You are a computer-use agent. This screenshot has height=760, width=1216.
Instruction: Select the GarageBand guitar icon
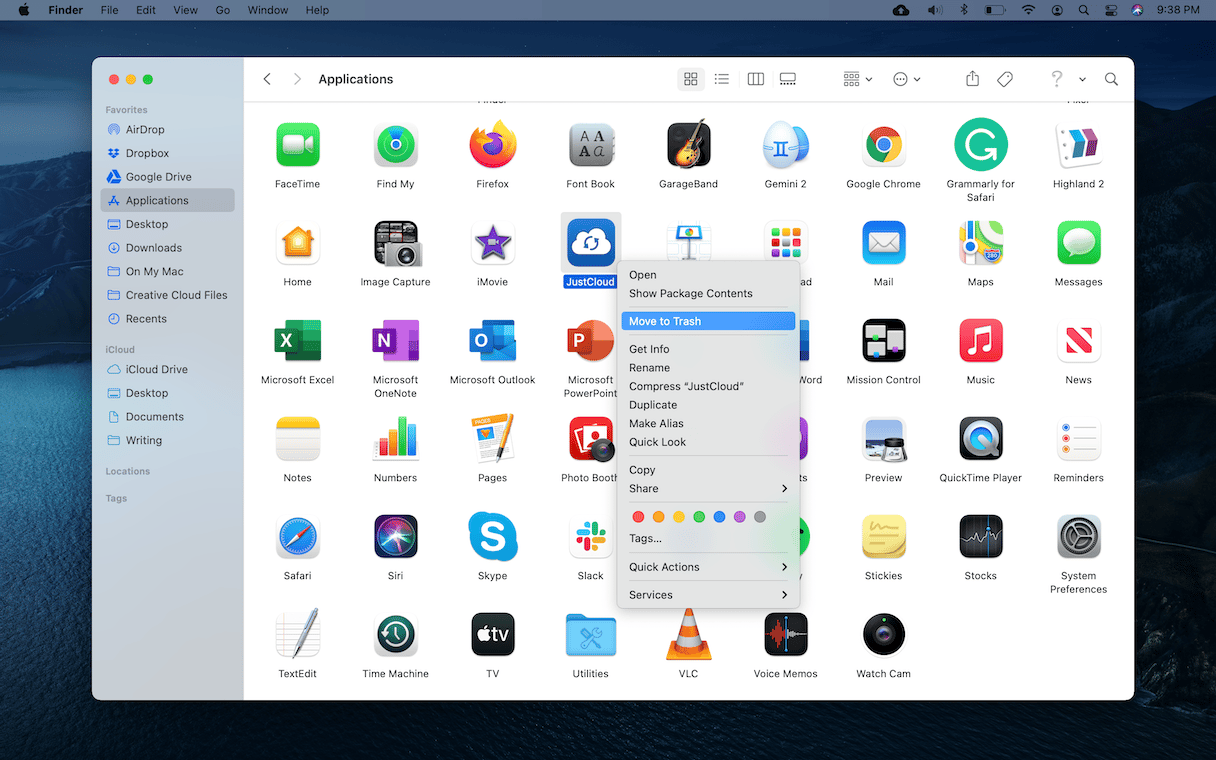(688, 146)
